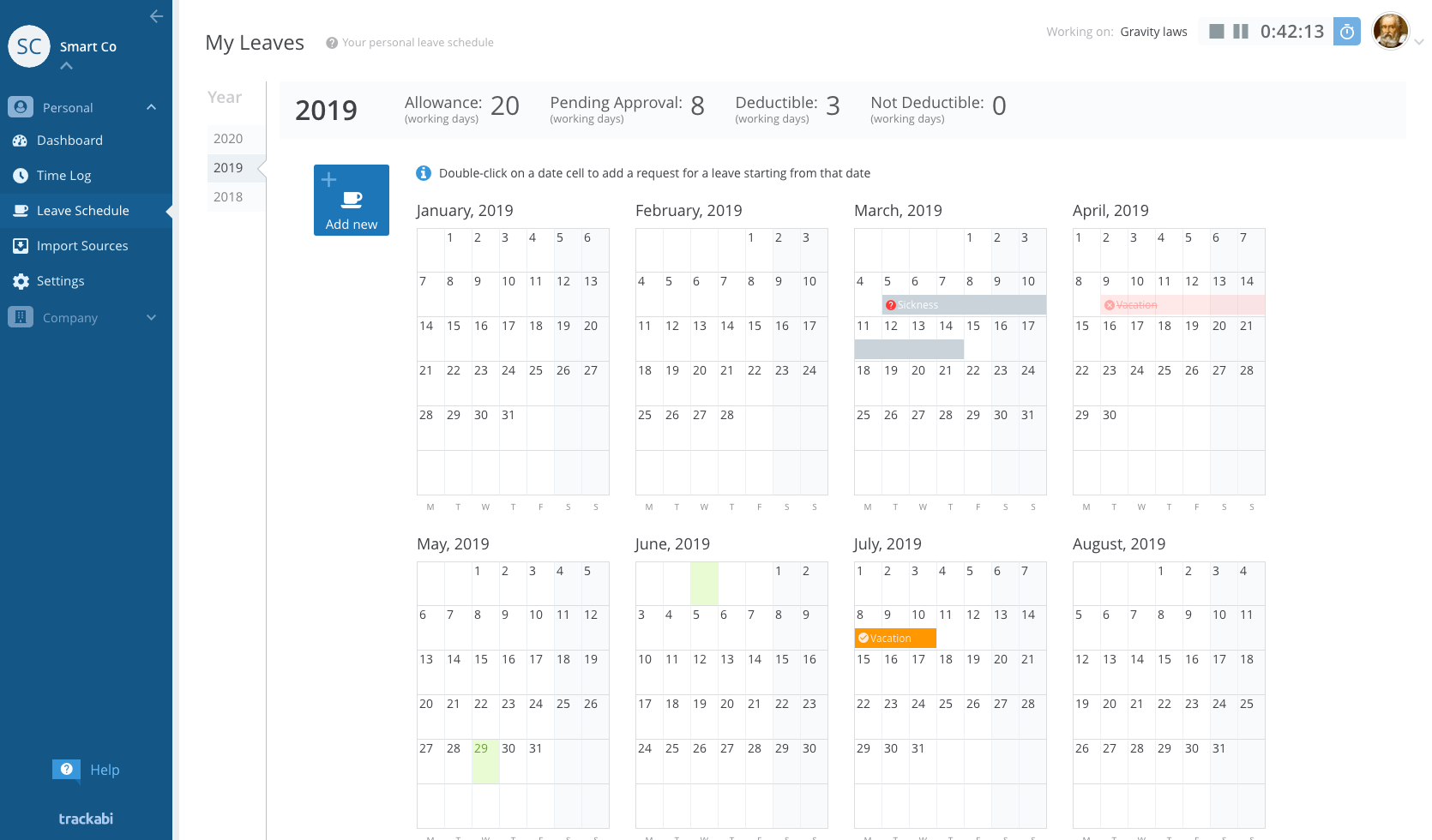The width and height of the screenshot is (1432, 840).
Task: Click the Help question mark icon
Action: (x=66, y=770)
